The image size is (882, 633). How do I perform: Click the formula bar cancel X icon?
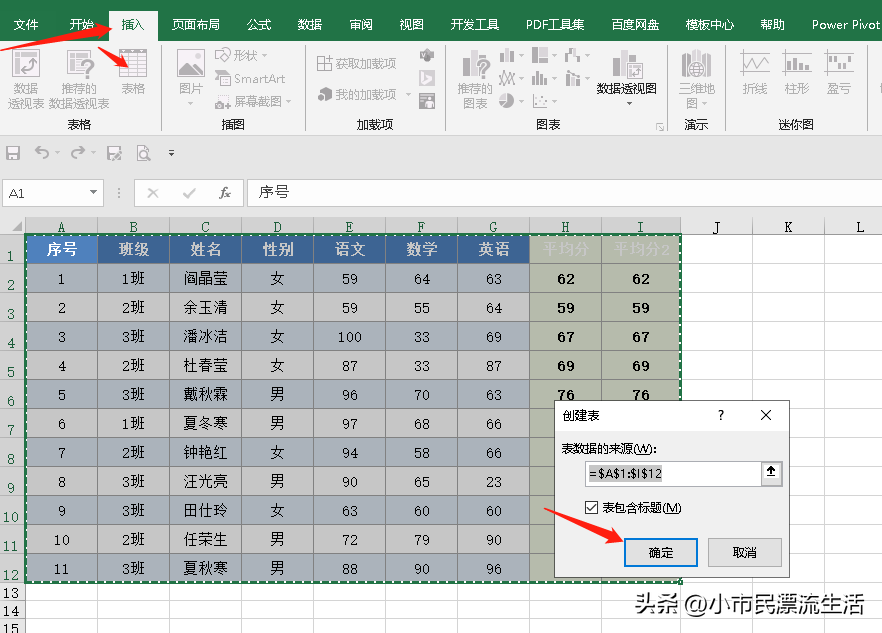(x=152, y=193)
